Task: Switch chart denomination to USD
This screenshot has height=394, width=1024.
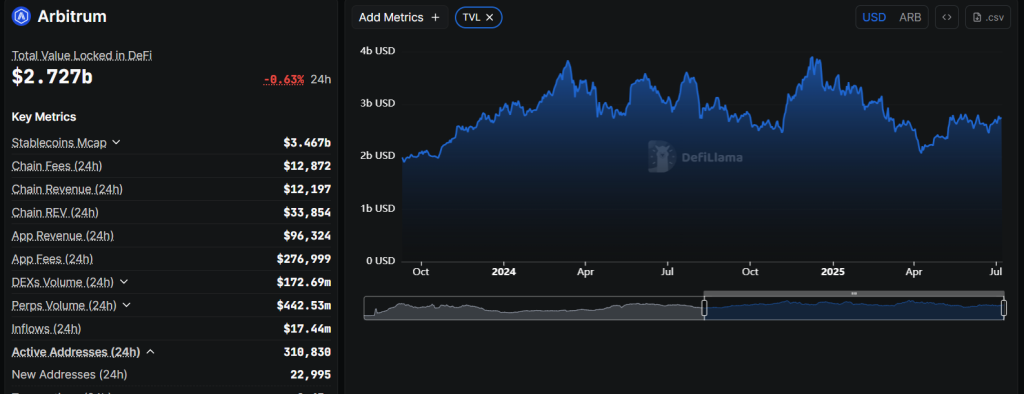Action: tap(874, 18)
